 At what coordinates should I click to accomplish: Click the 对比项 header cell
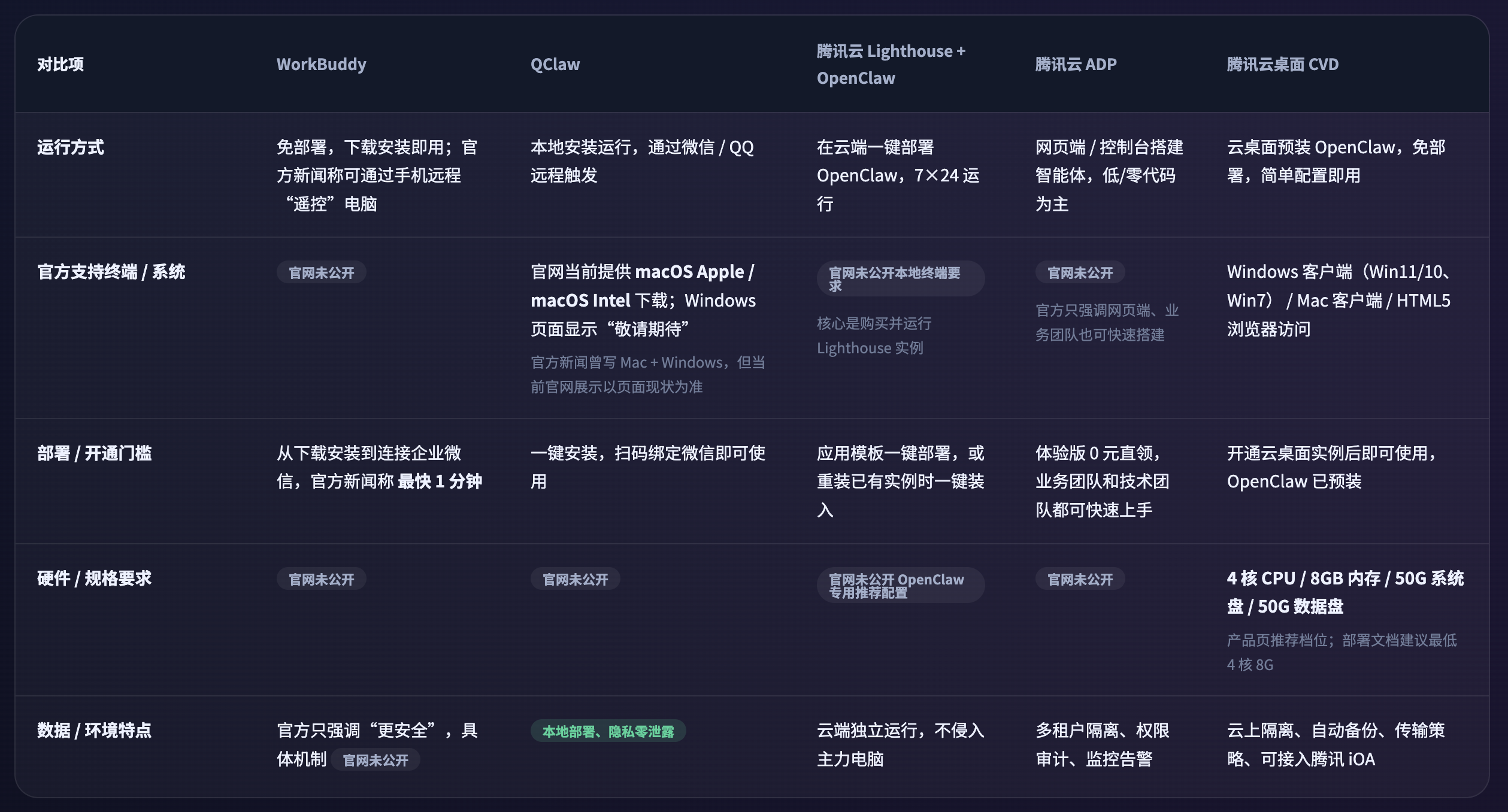tap(60, 64)
